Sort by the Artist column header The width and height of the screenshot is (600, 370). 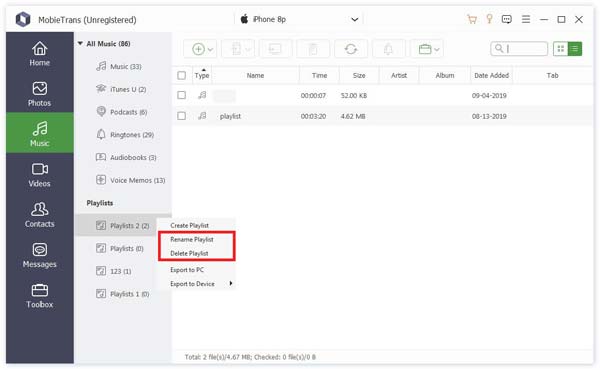[399, 75]
